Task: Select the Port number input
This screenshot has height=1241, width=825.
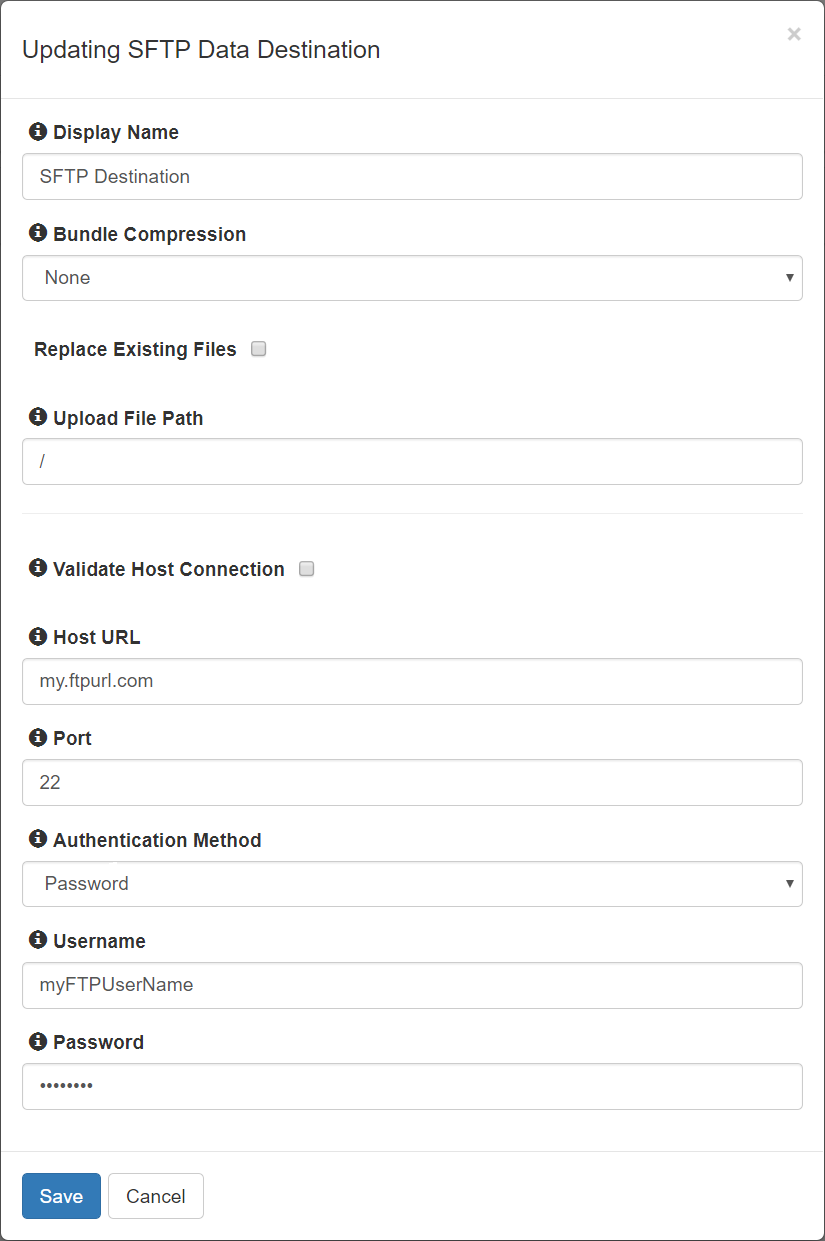Action: click(412, 783)
